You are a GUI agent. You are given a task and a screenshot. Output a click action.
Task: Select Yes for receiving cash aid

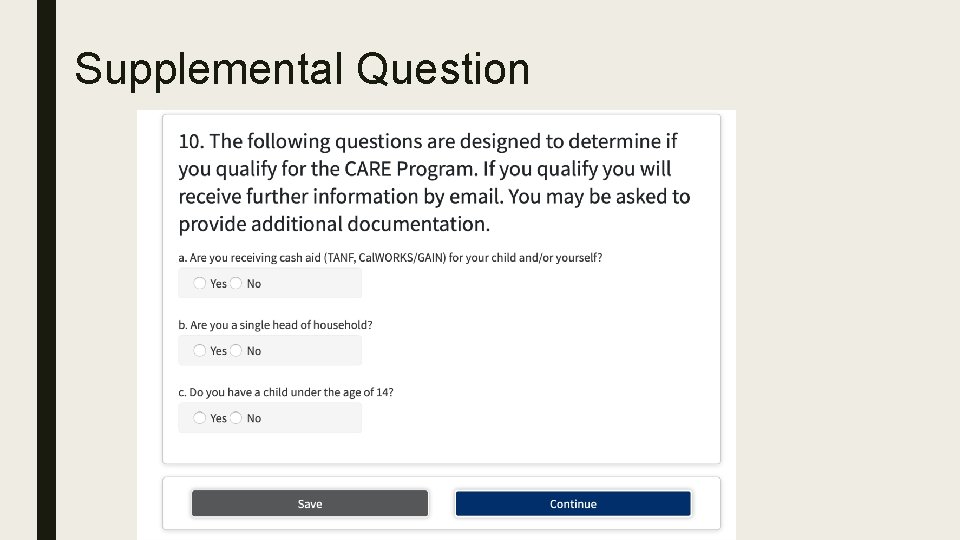[x=200, y=284]
